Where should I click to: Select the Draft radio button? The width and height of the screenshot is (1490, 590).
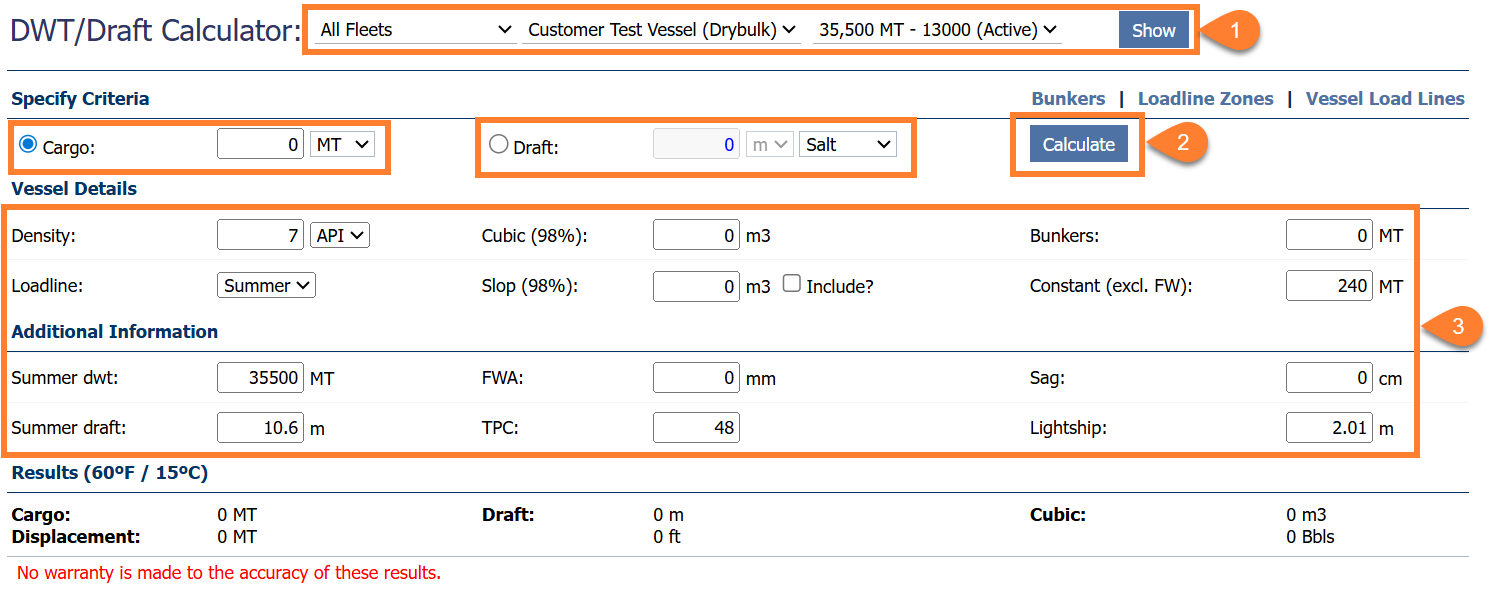click(499, 145)
